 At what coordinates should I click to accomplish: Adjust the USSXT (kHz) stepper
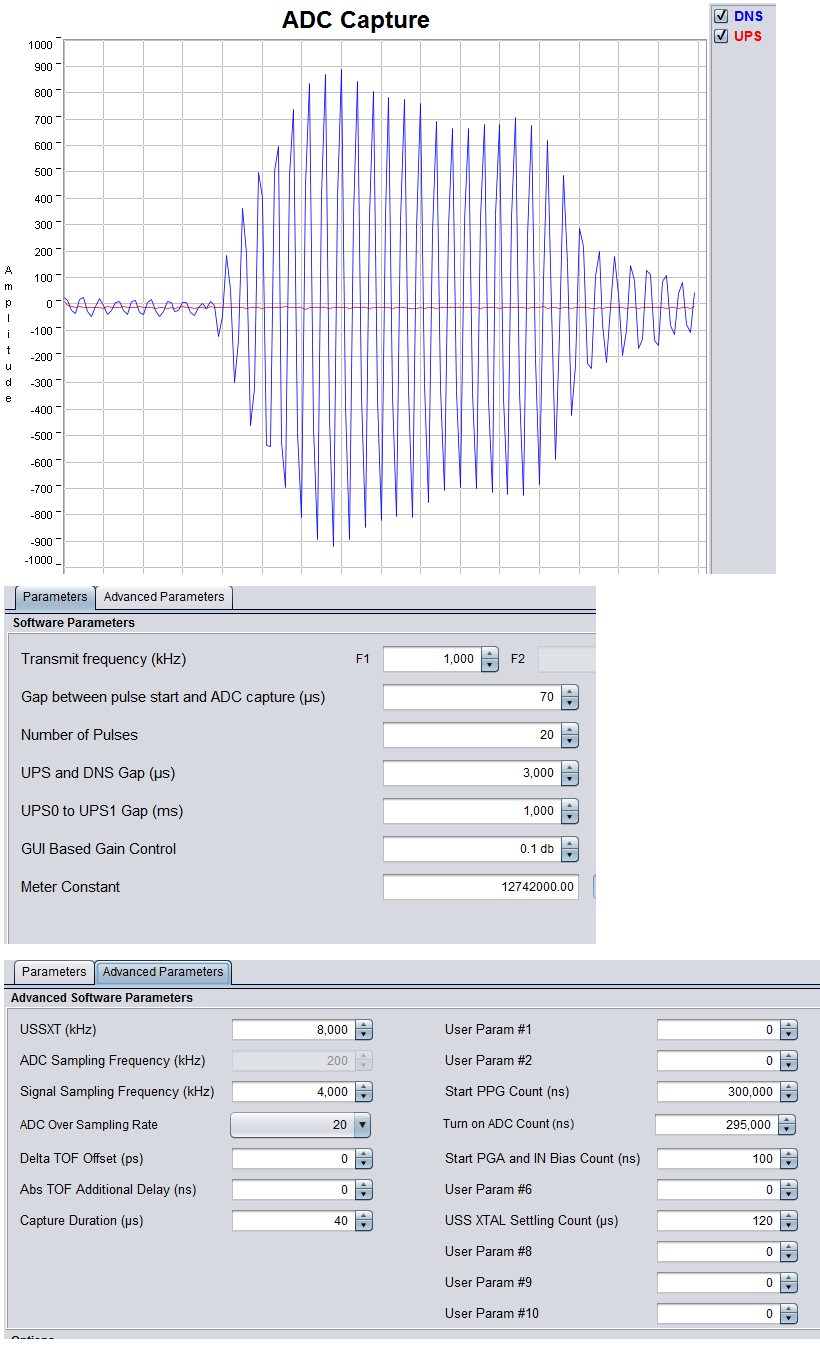click(x=364, y=1030)
